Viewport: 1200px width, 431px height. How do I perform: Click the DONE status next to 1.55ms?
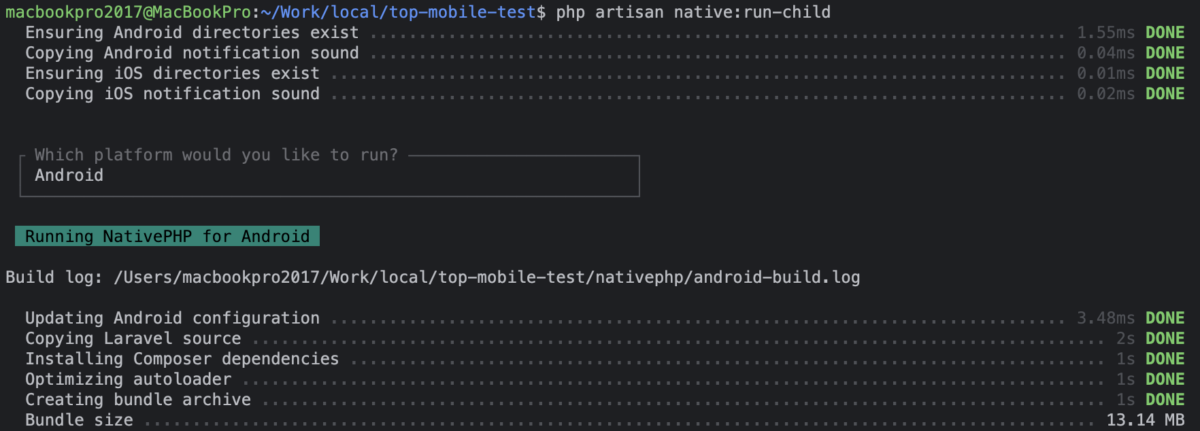pos(1164,32)
